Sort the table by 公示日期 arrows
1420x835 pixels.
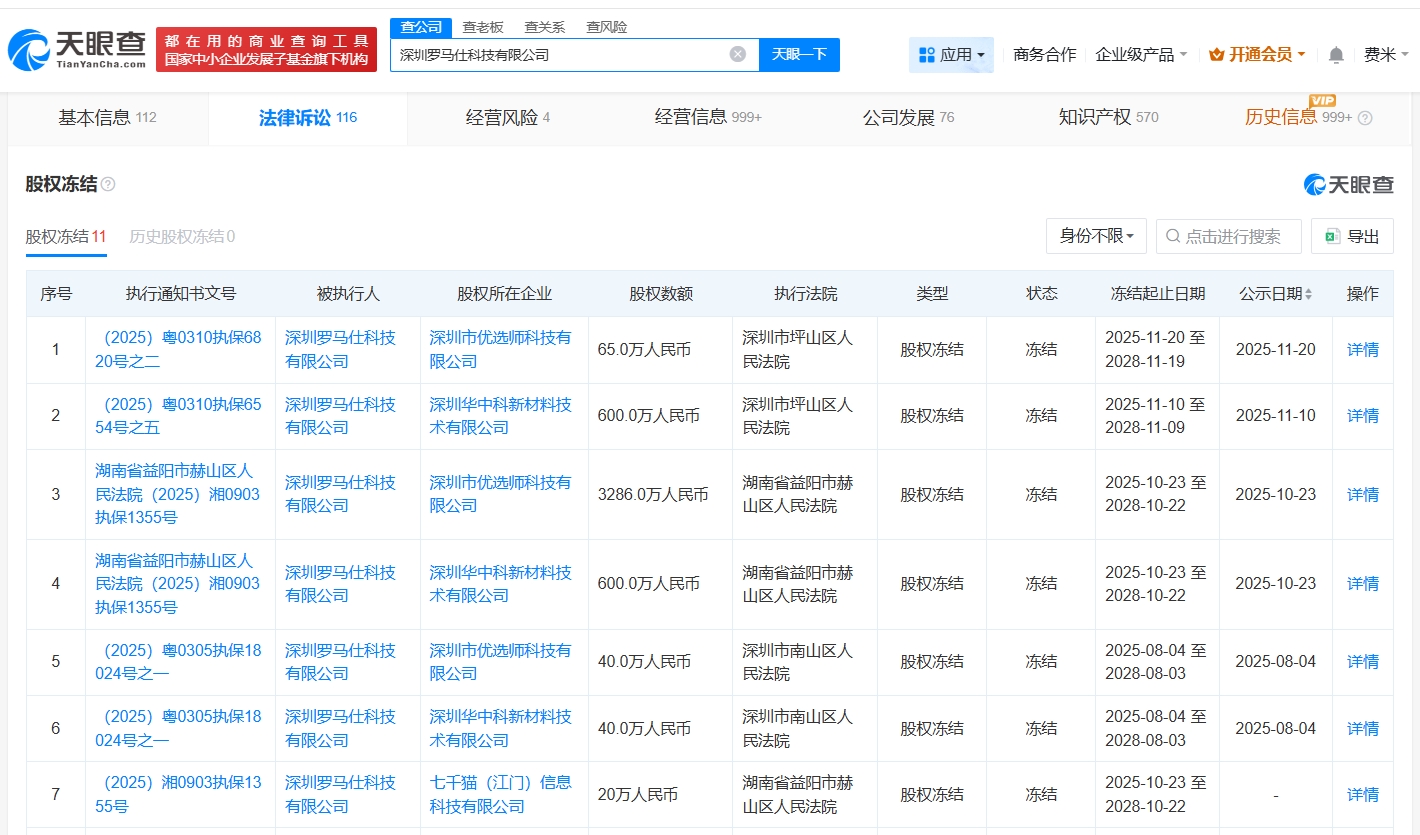1308,294
